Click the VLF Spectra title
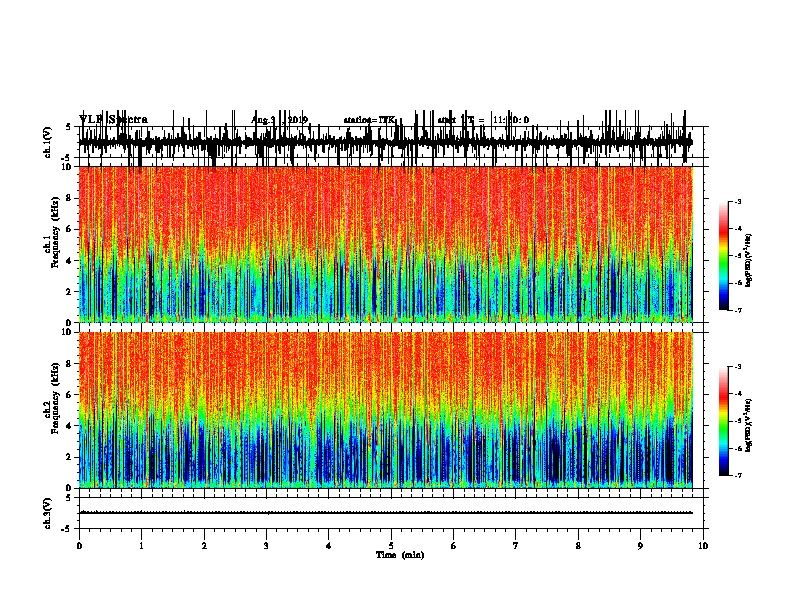 (113, 119)
